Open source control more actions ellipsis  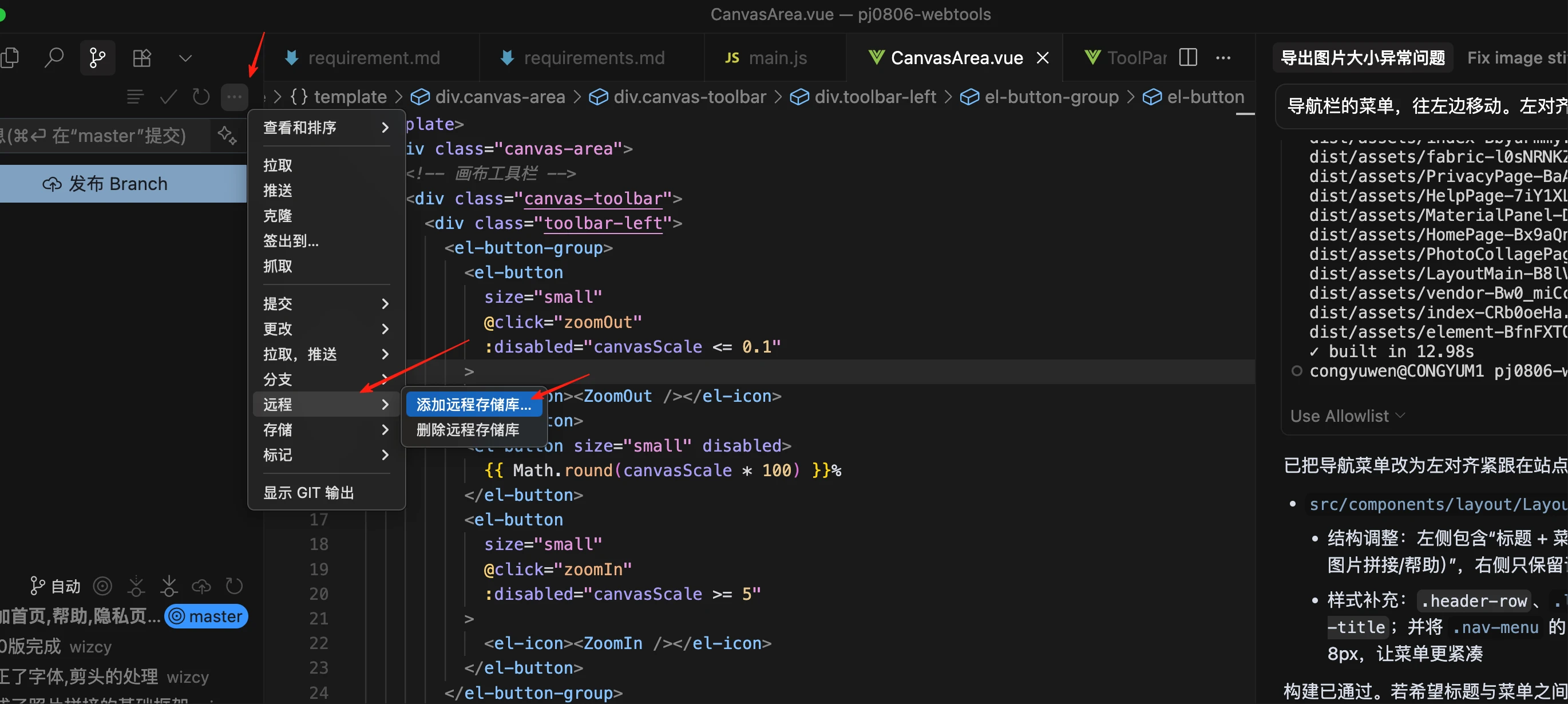235,97
